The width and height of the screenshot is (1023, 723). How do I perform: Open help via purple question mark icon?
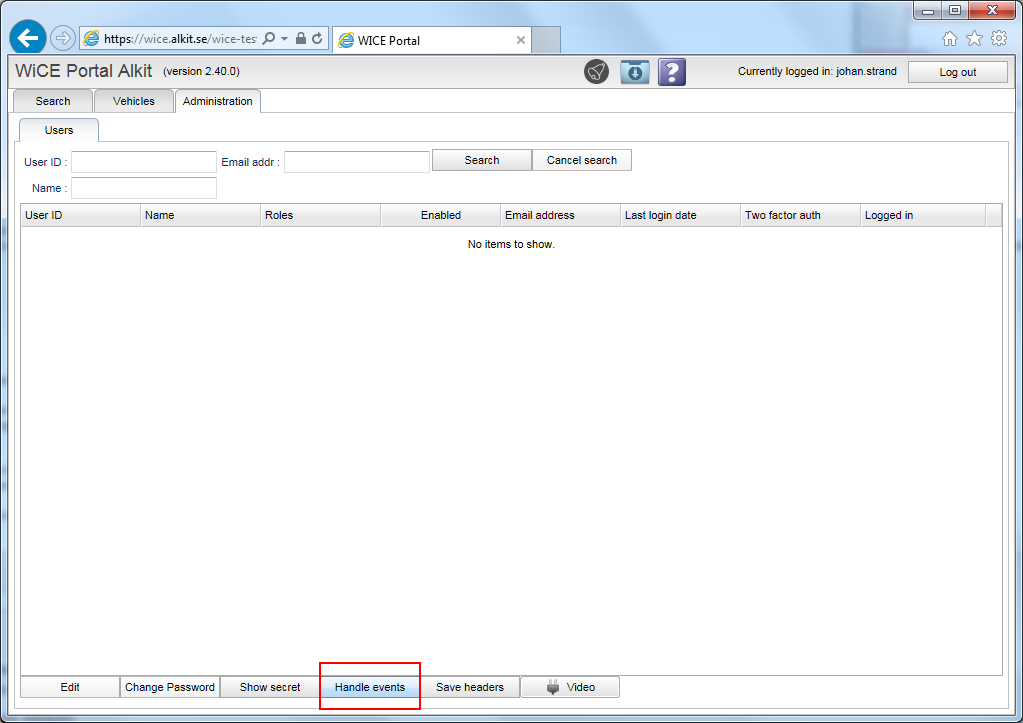[672, 72]
